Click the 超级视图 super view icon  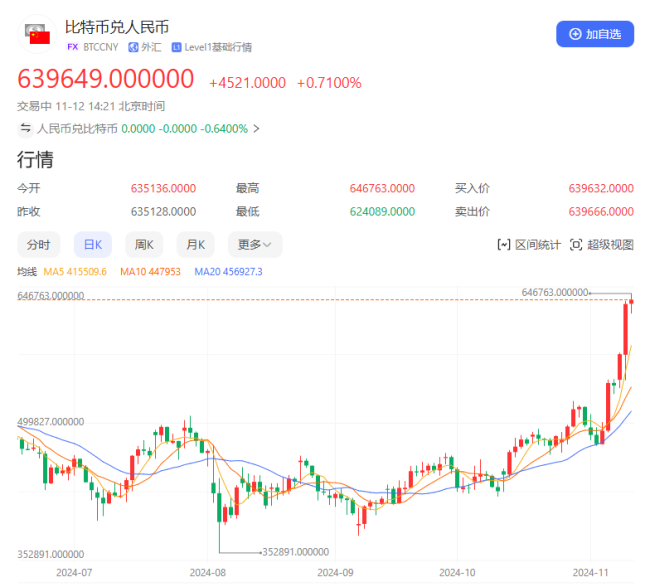[576, 245]
